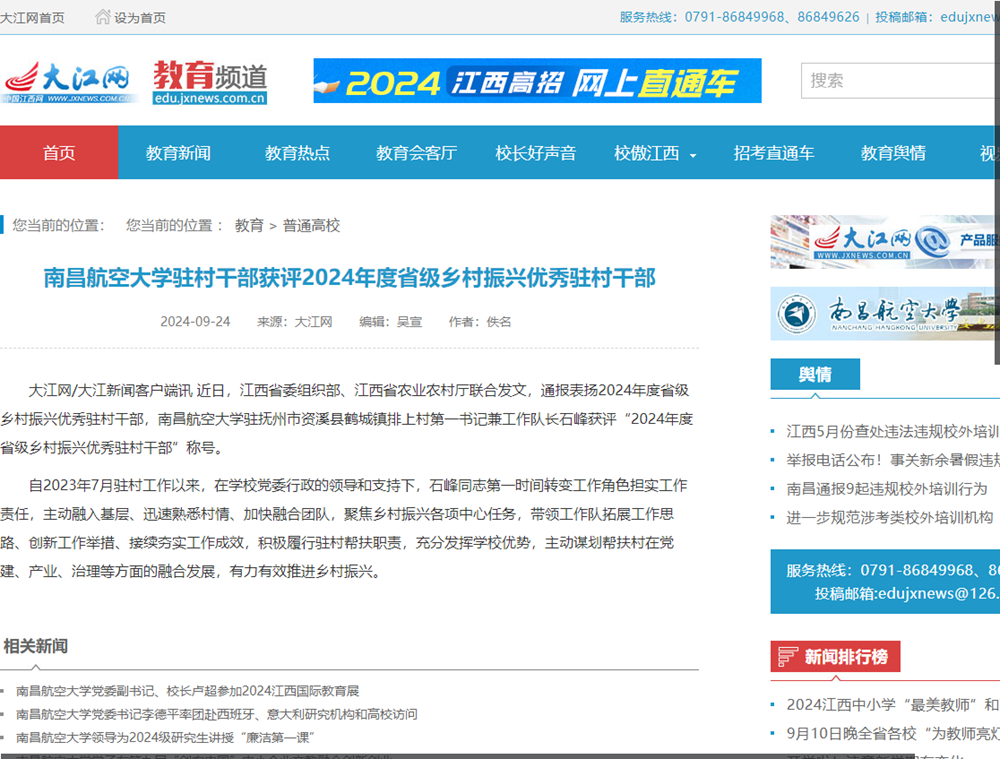Click the @ symbol icon on 大江网 product banner
The height and width of the screenshot is (759, 1000).
coord(933,240)
